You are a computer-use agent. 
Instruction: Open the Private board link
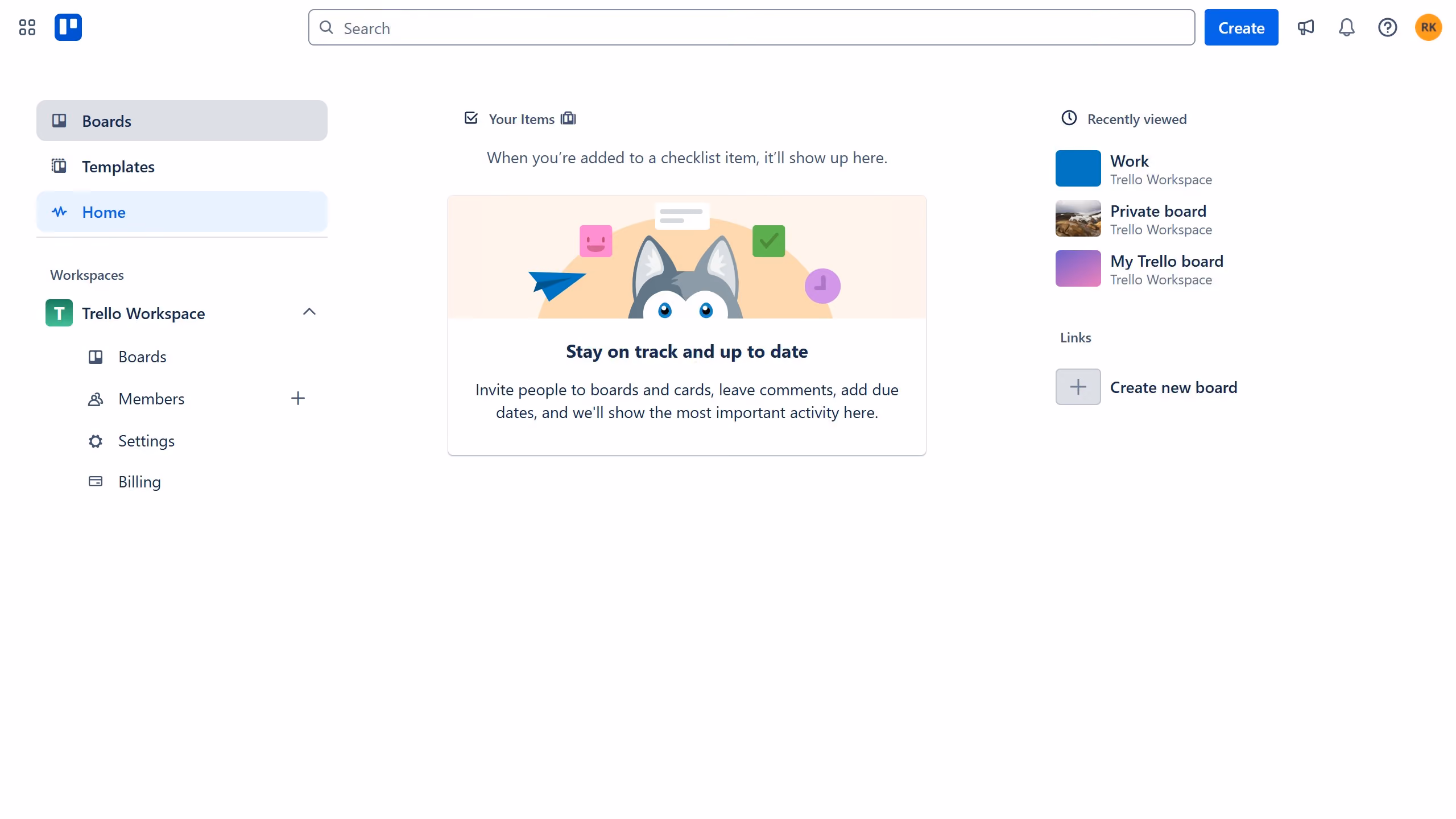[1158, 211]
